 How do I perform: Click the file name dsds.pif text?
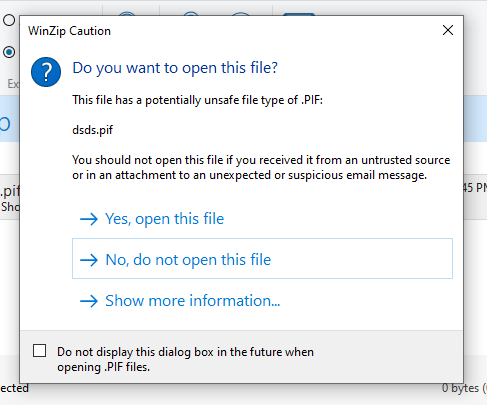pos(93,130)
